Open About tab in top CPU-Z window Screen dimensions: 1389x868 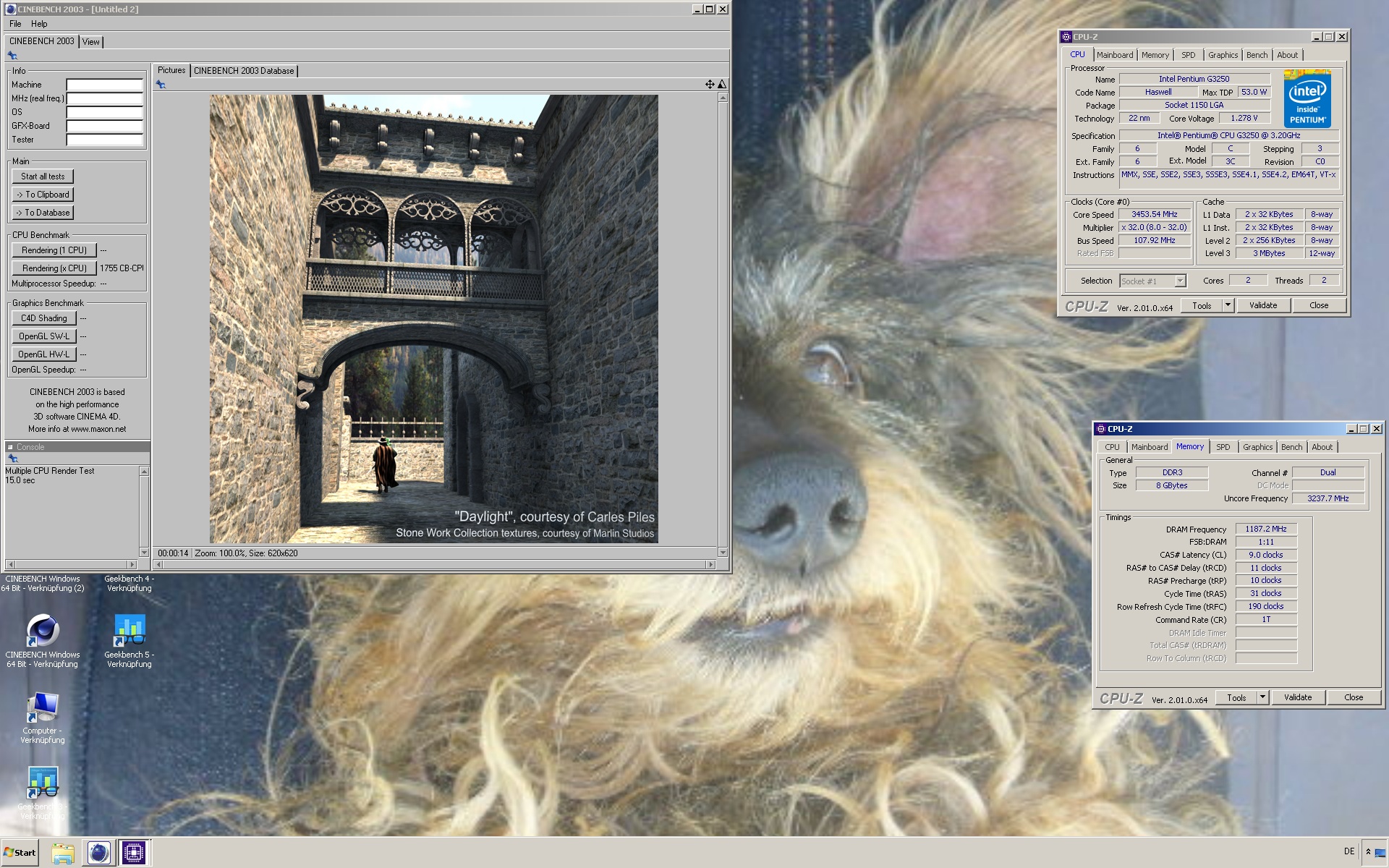click(1287, 55)
